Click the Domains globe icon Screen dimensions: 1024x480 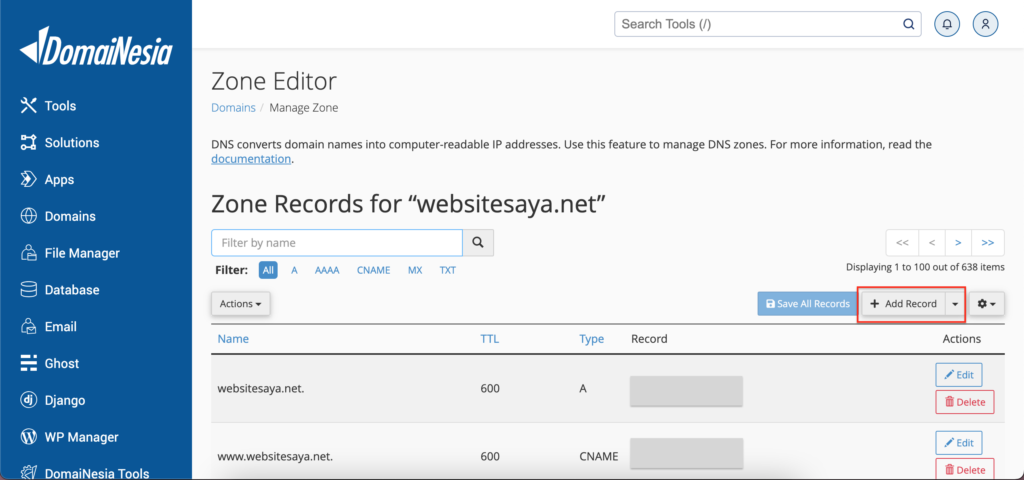tap(28, 216)
